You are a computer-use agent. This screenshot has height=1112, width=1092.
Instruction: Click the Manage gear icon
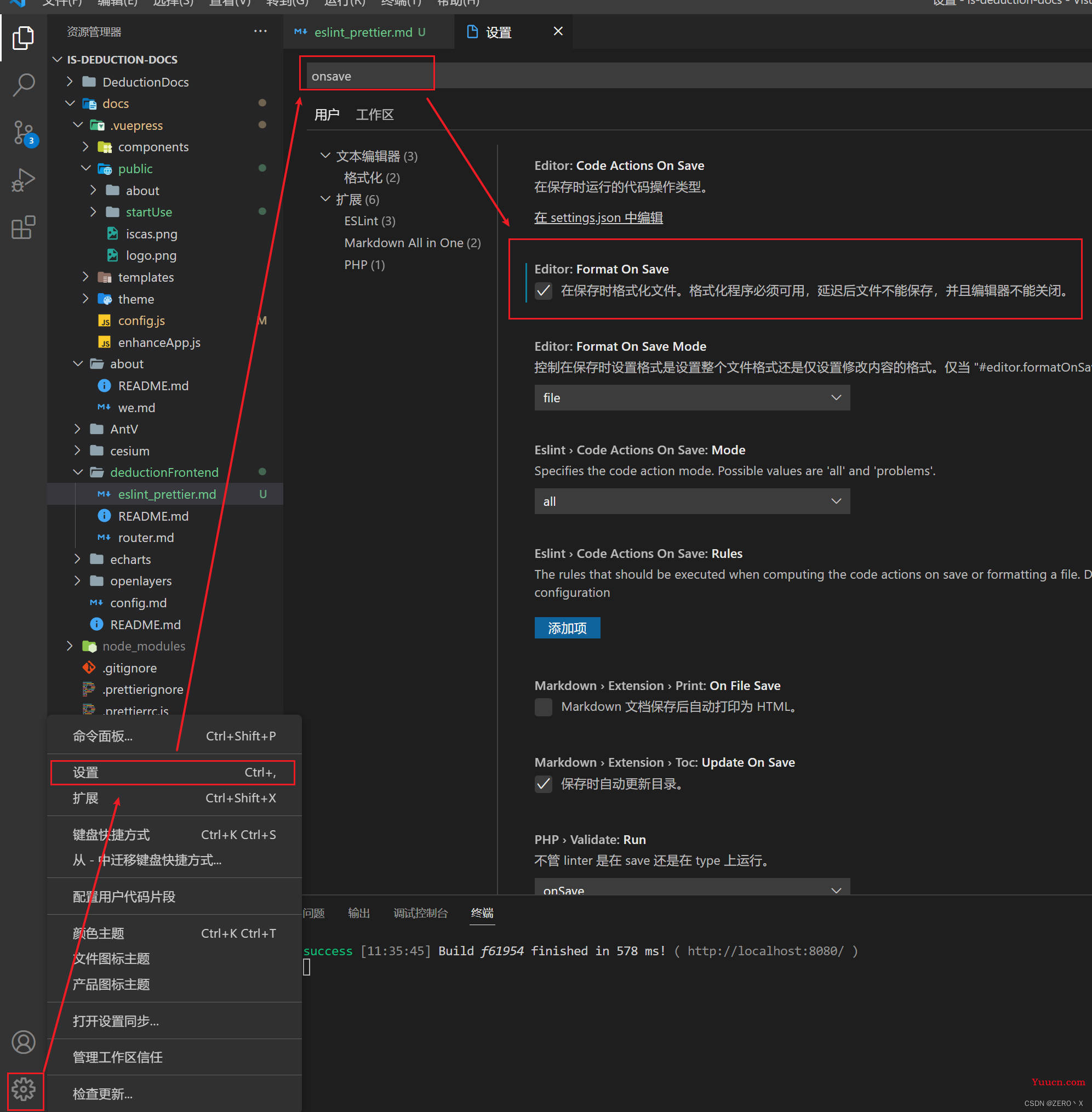[x=24, y=1088]
